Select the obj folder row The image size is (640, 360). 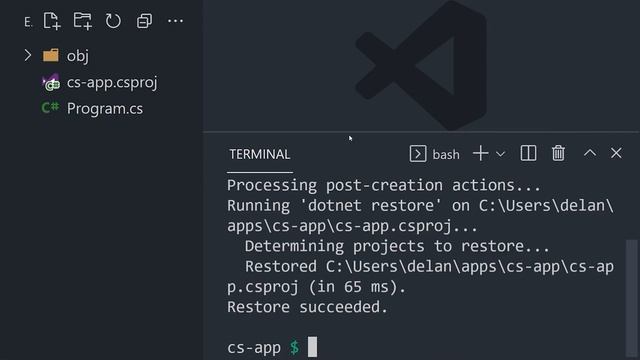101,55
